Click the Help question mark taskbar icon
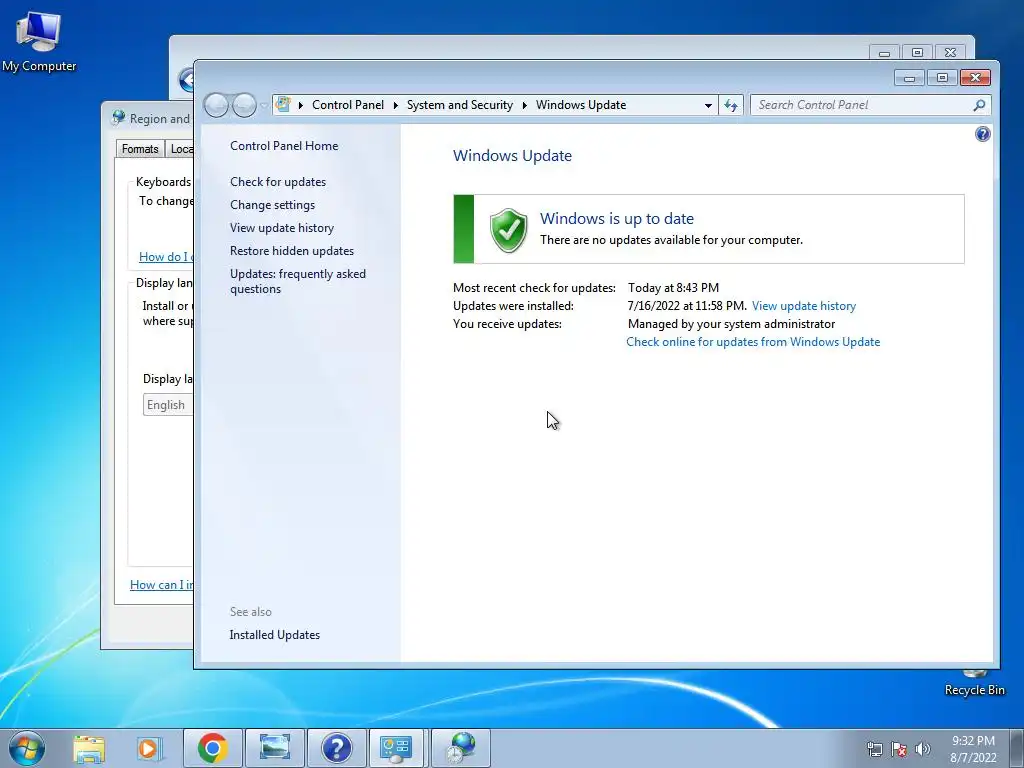The height and width of the screenshot is (768, 1024). click(336, 748)
